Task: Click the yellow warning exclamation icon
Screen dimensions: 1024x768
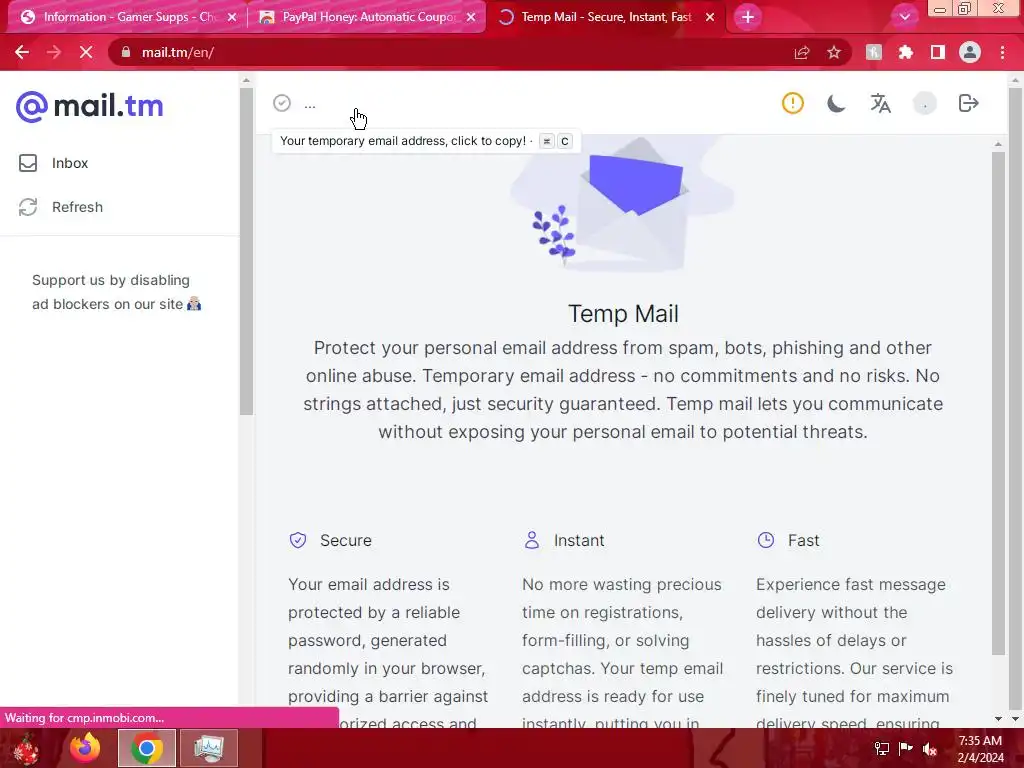Action: click(x=793, y=103)
